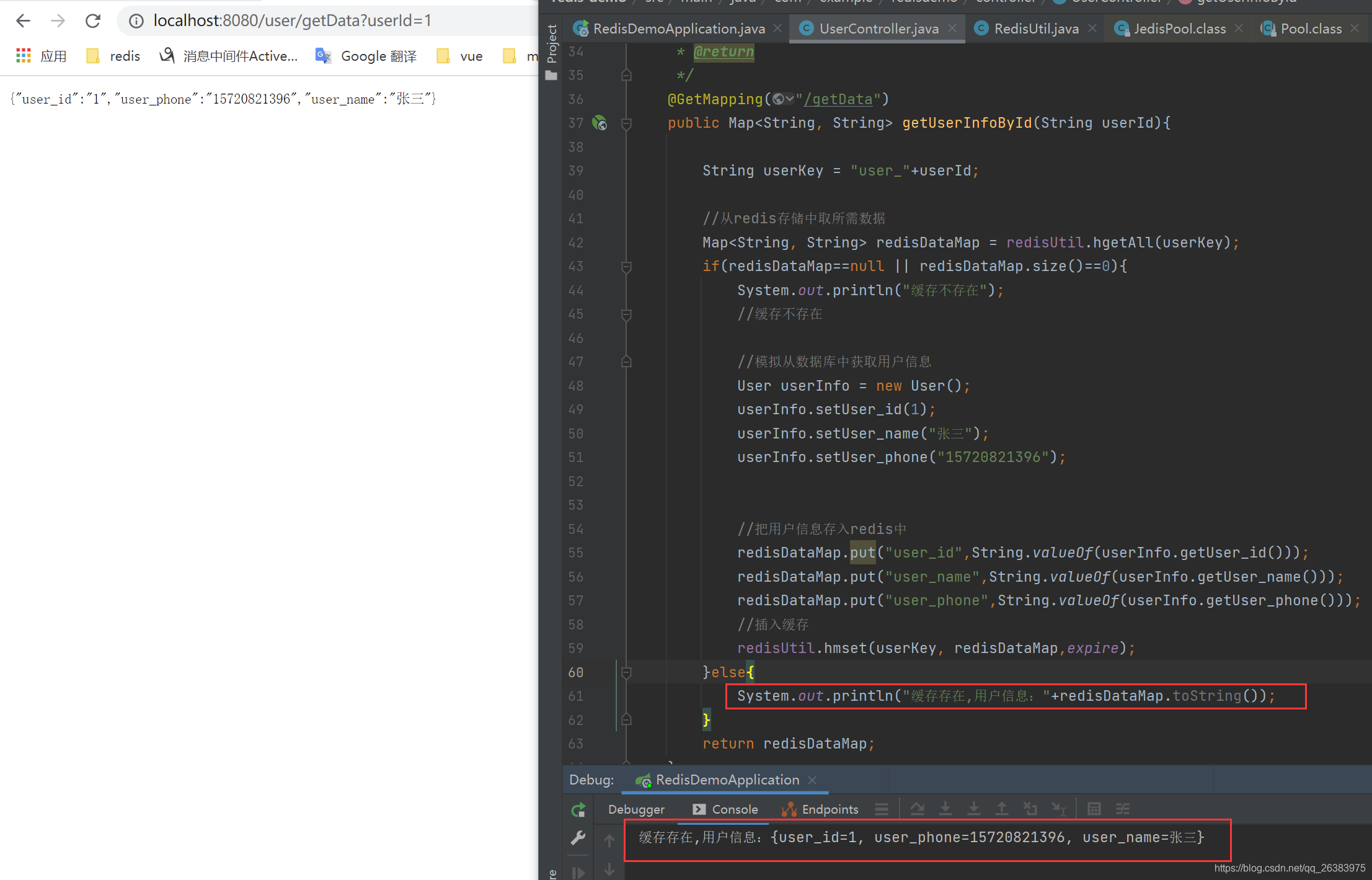Open the vue bookmark folder
The image size is (1372, 880).
coord(459,56)
